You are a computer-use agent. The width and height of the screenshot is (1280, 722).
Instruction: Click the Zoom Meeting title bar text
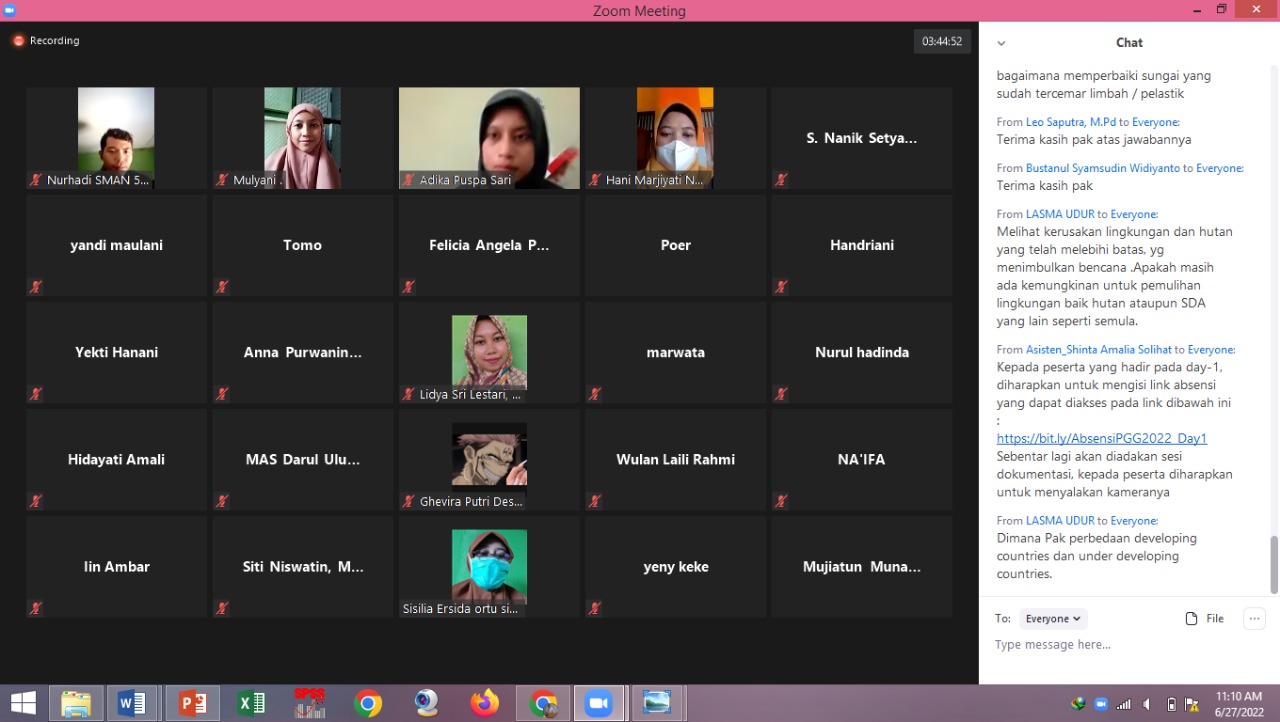pos(639,11)
